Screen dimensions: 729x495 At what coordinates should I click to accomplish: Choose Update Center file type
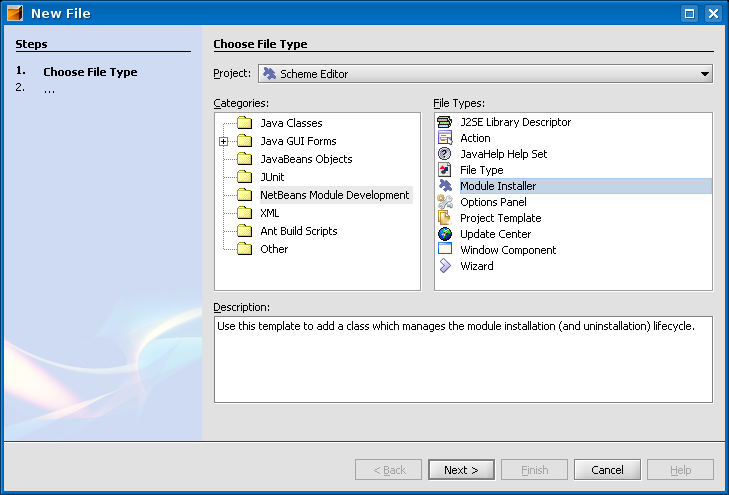click(x=496, y=234)
